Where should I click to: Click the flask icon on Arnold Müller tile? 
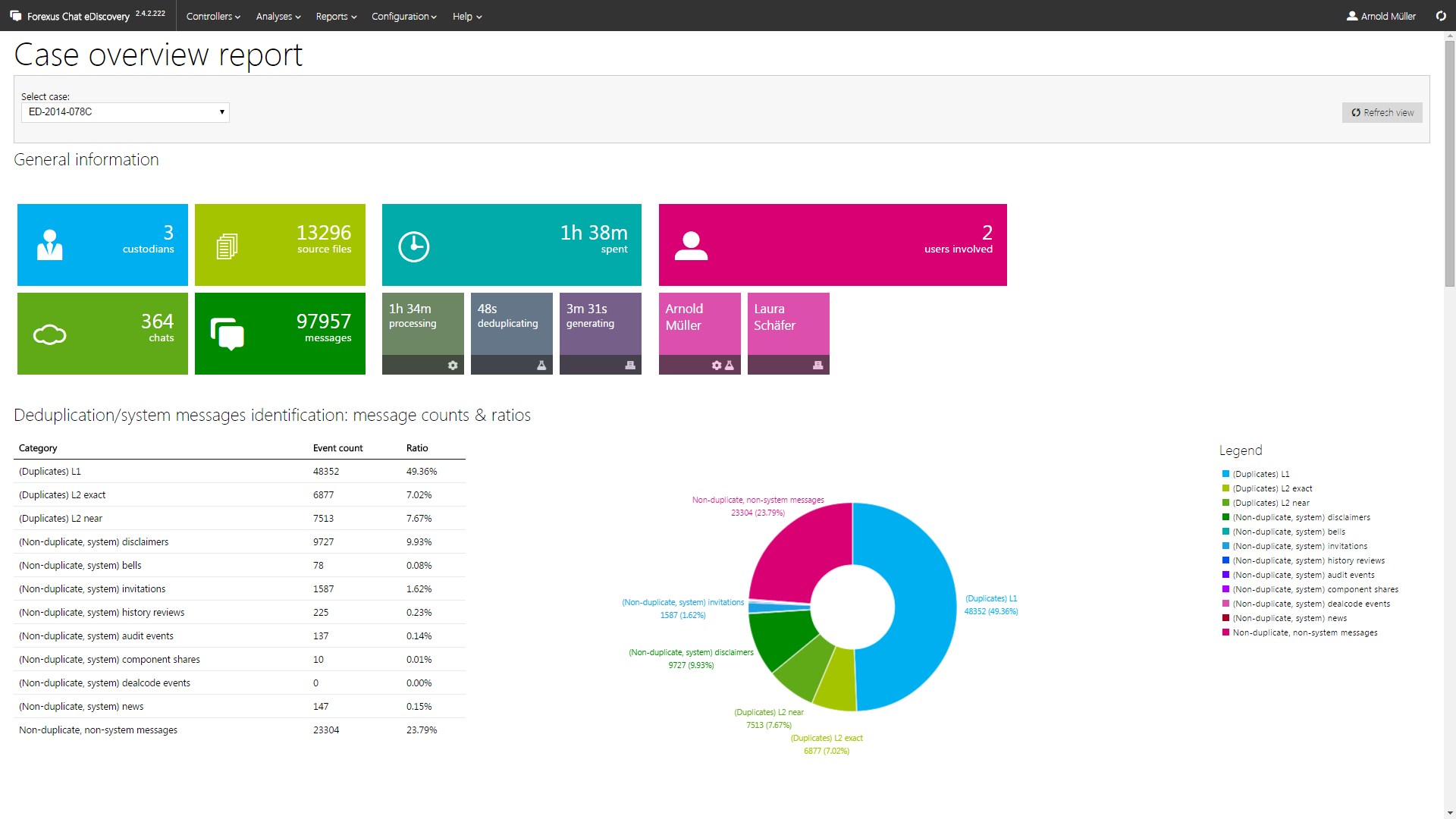pyautogui.click(x=730, y=366)
